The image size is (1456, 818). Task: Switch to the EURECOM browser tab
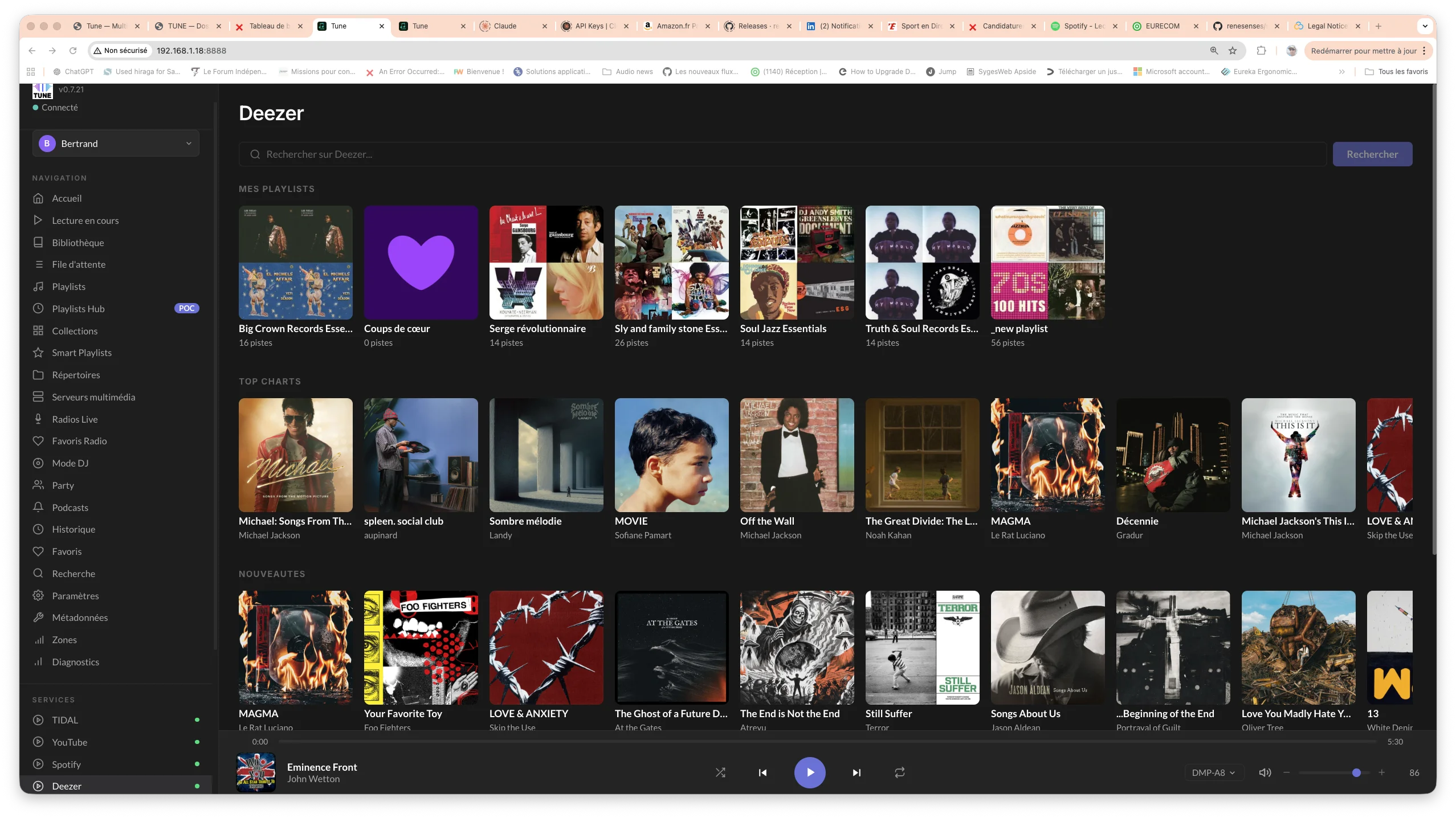(x=1165, y=26)
